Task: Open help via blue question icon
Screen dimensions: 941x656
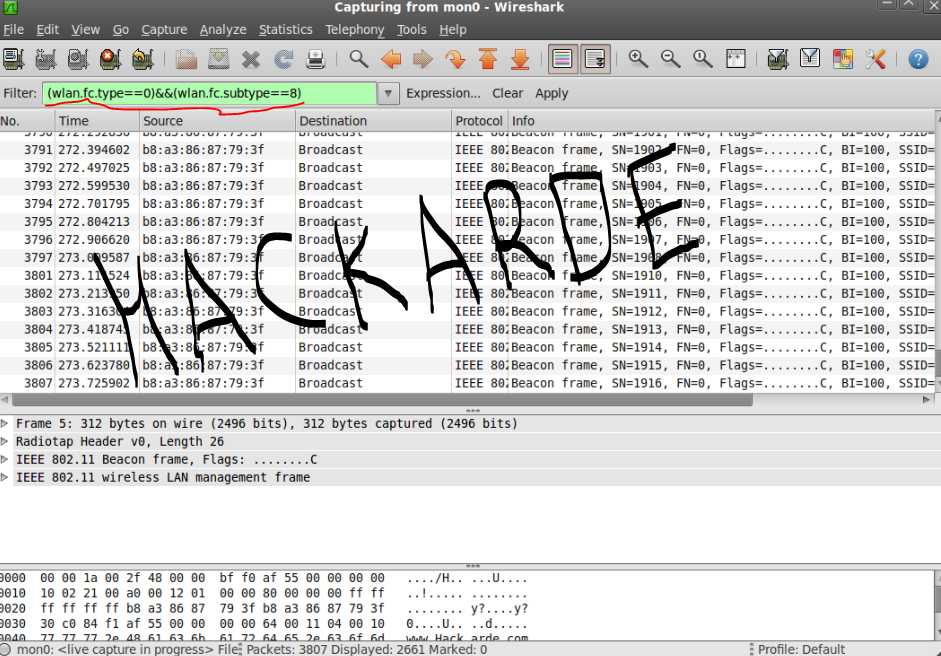Action: click(x=918, y=59)
